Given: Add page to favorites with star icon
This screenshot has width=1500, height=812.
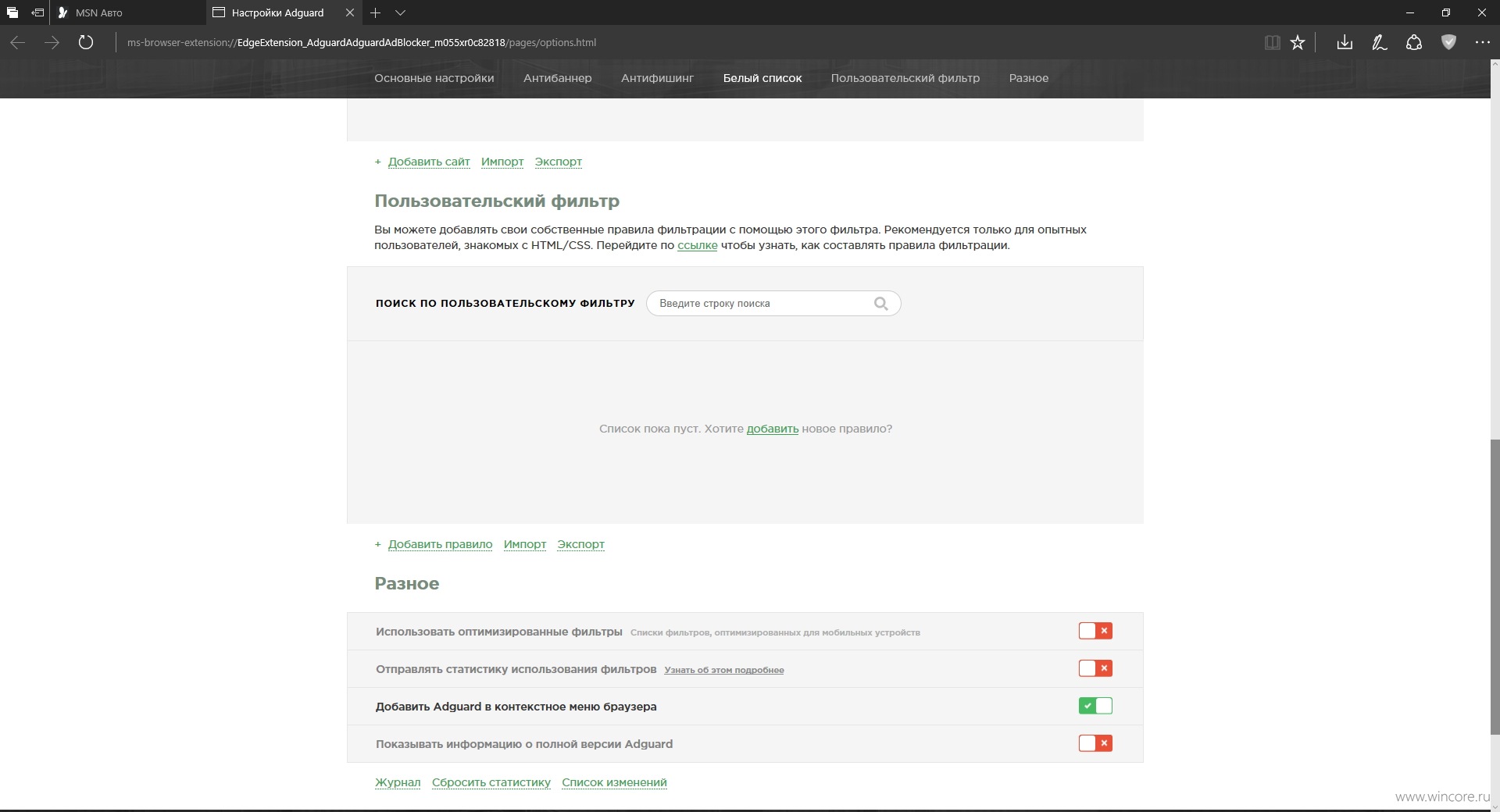Looking at the screenshot, I should pos(1298,43).
